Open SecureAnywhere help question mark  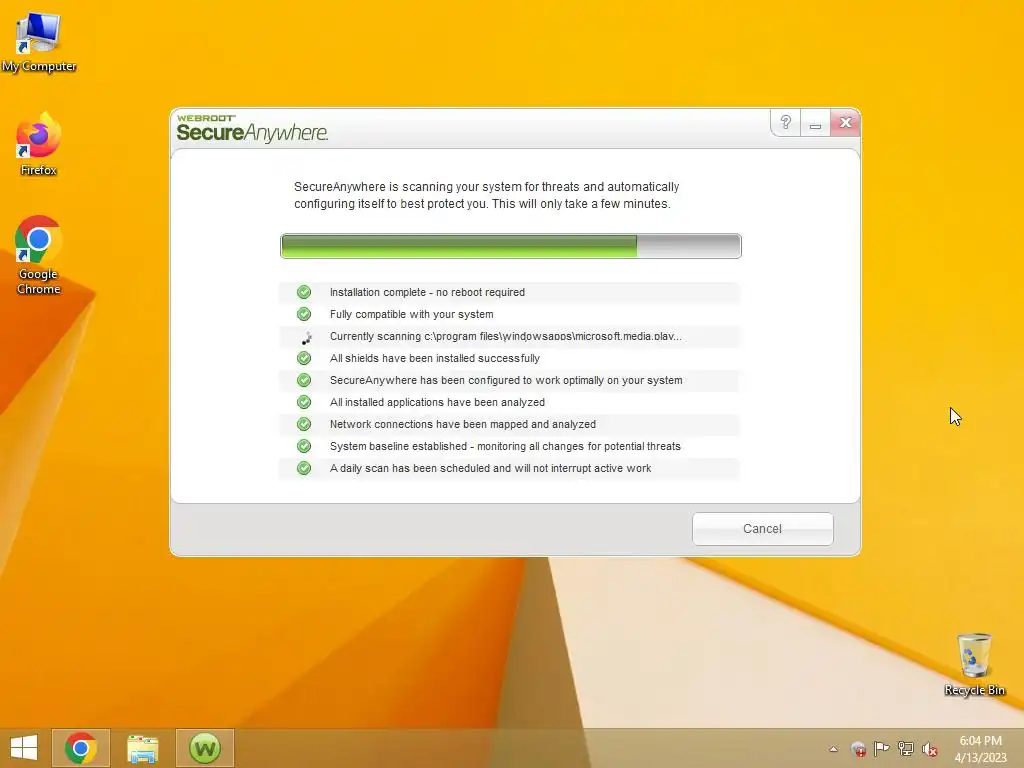click(786, 122)
